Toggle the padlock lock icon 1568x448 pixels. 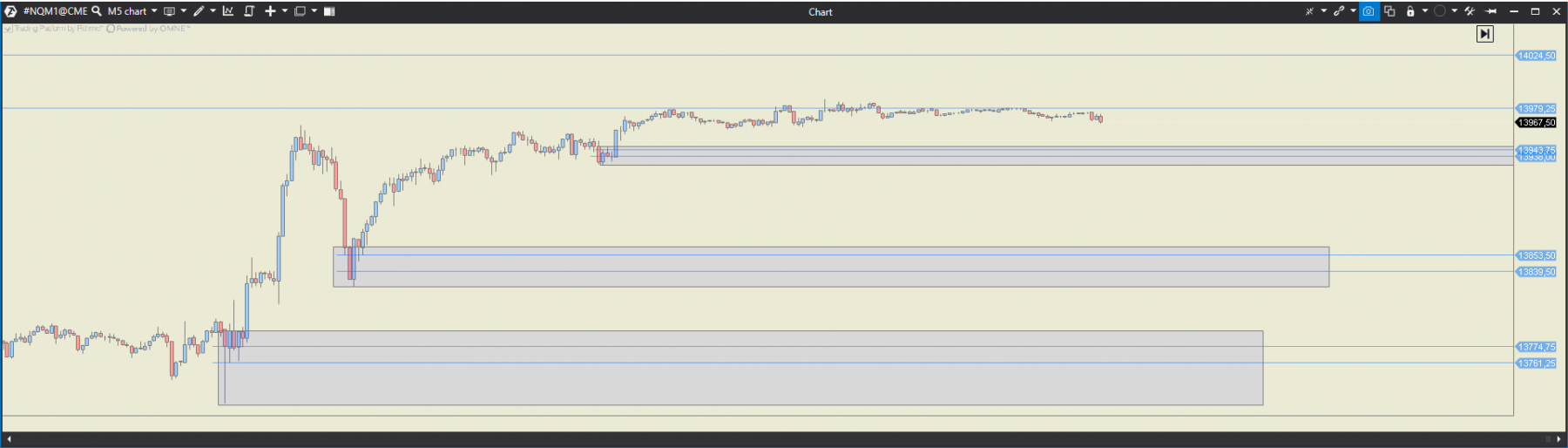point(1410,11)
